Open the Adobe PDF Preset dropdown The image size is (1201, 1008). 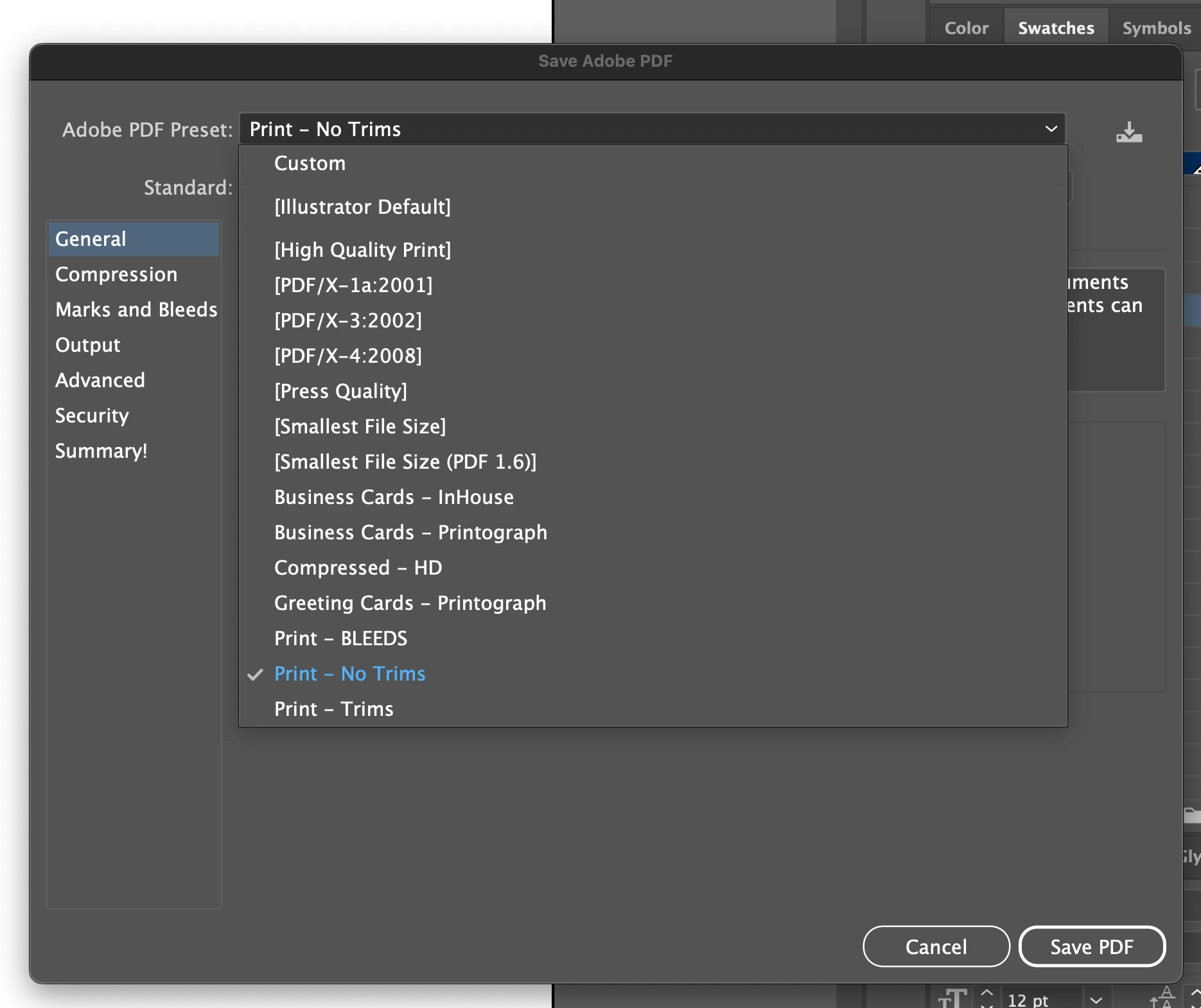coord(652,129)
